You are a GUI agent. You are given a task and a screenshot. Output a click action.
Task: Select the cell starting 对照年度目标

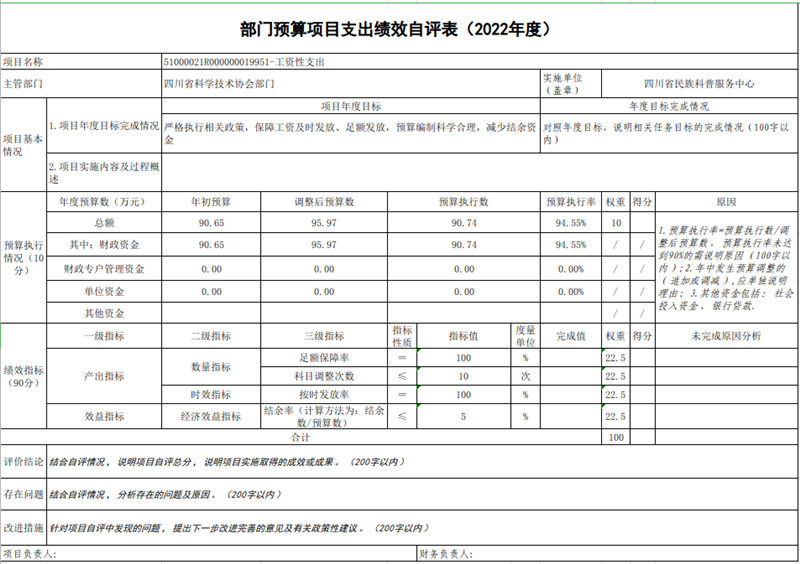point(668,133)
